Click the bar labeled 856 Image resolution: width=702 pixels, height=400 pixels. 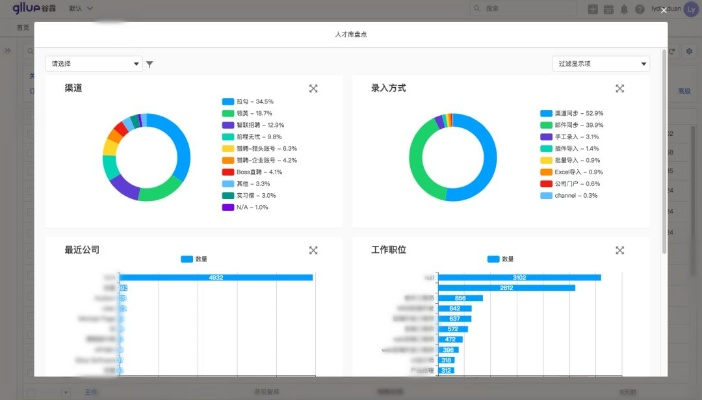461,298
